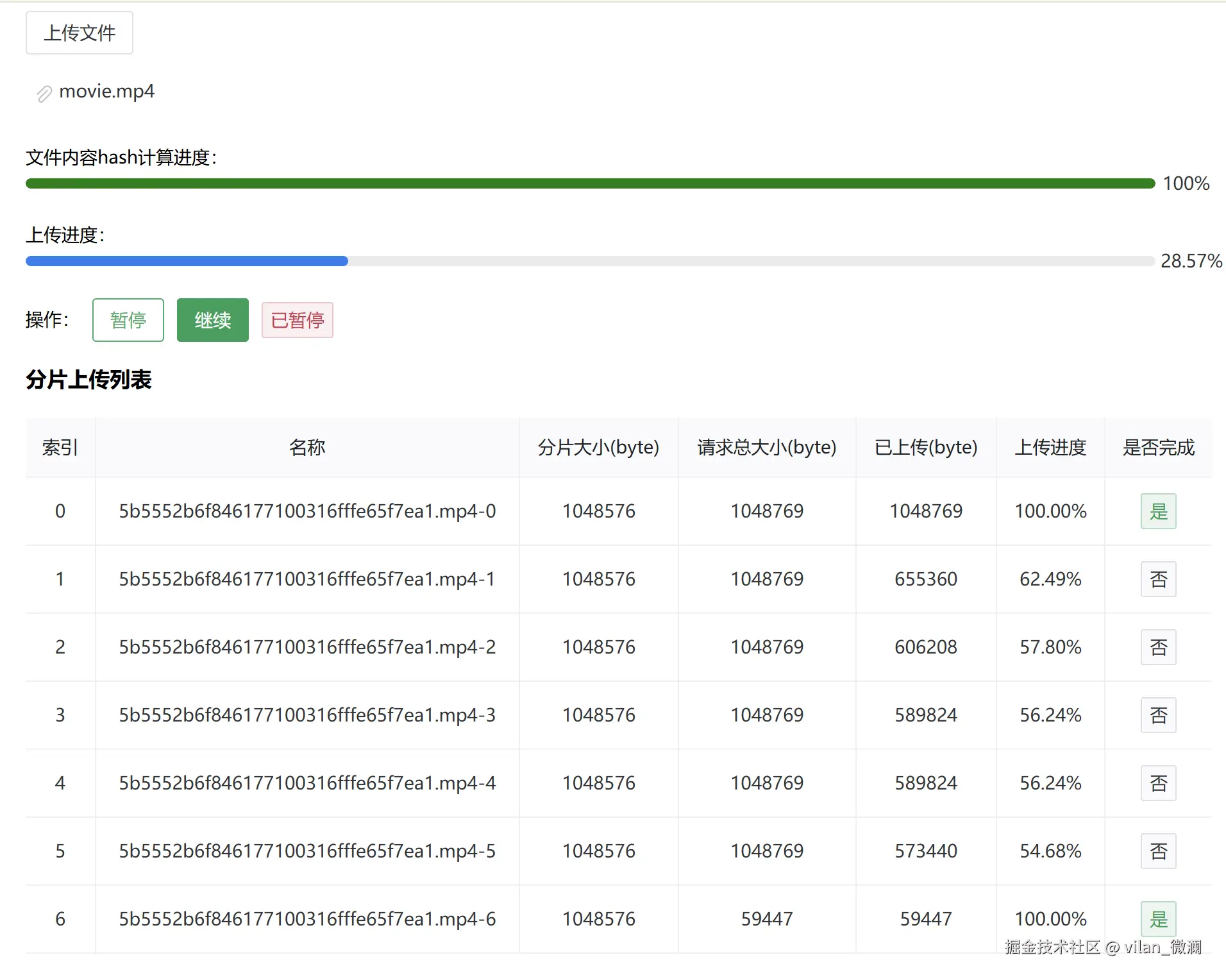This screenshot has height=980, width=1226.
Task: Pause the upload with the outlined 暂停 button
Action: click(128, 320)
